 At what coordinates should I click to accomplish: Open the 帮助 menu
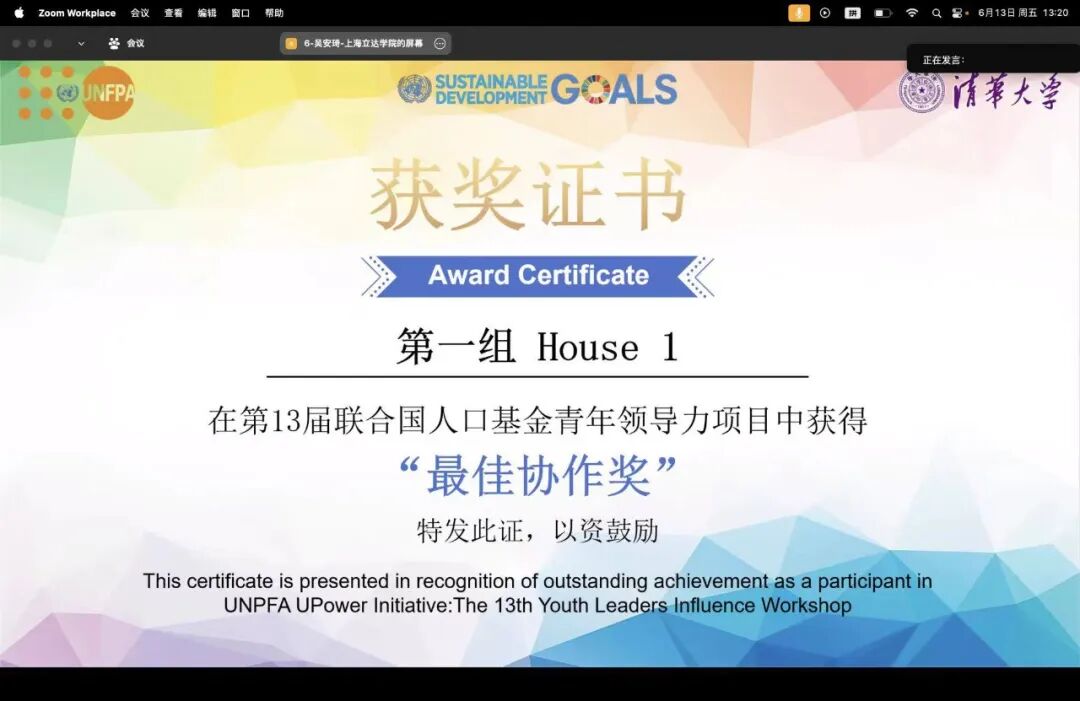click(x=273, y=12)
